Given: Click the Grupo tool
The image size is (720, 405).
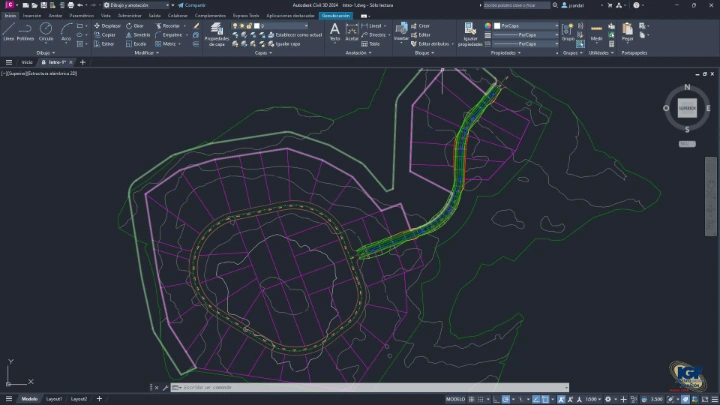Looking at the screenshot, I should [568, 32].
